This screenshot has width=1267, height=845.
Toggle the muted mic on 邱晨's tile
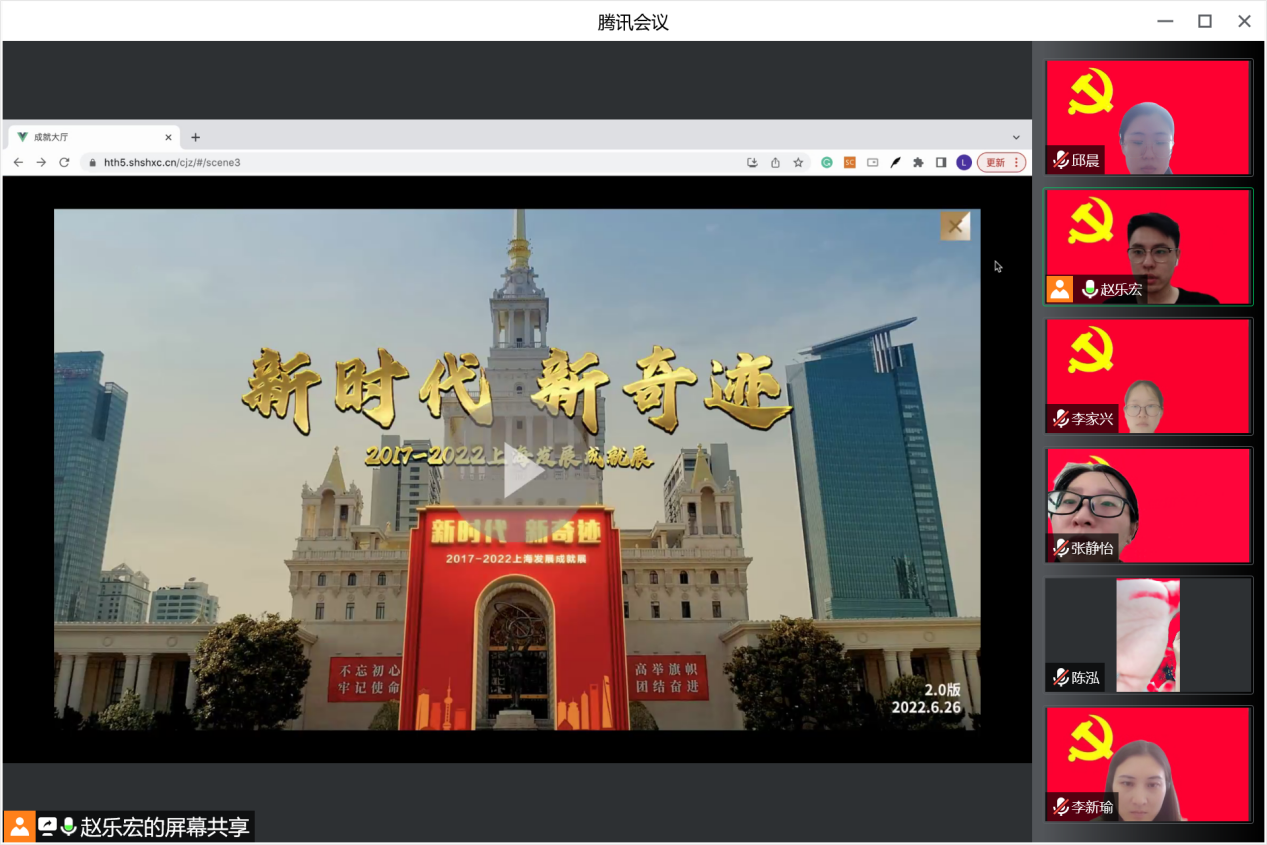pyautogui.click(x=1061, y=160)
